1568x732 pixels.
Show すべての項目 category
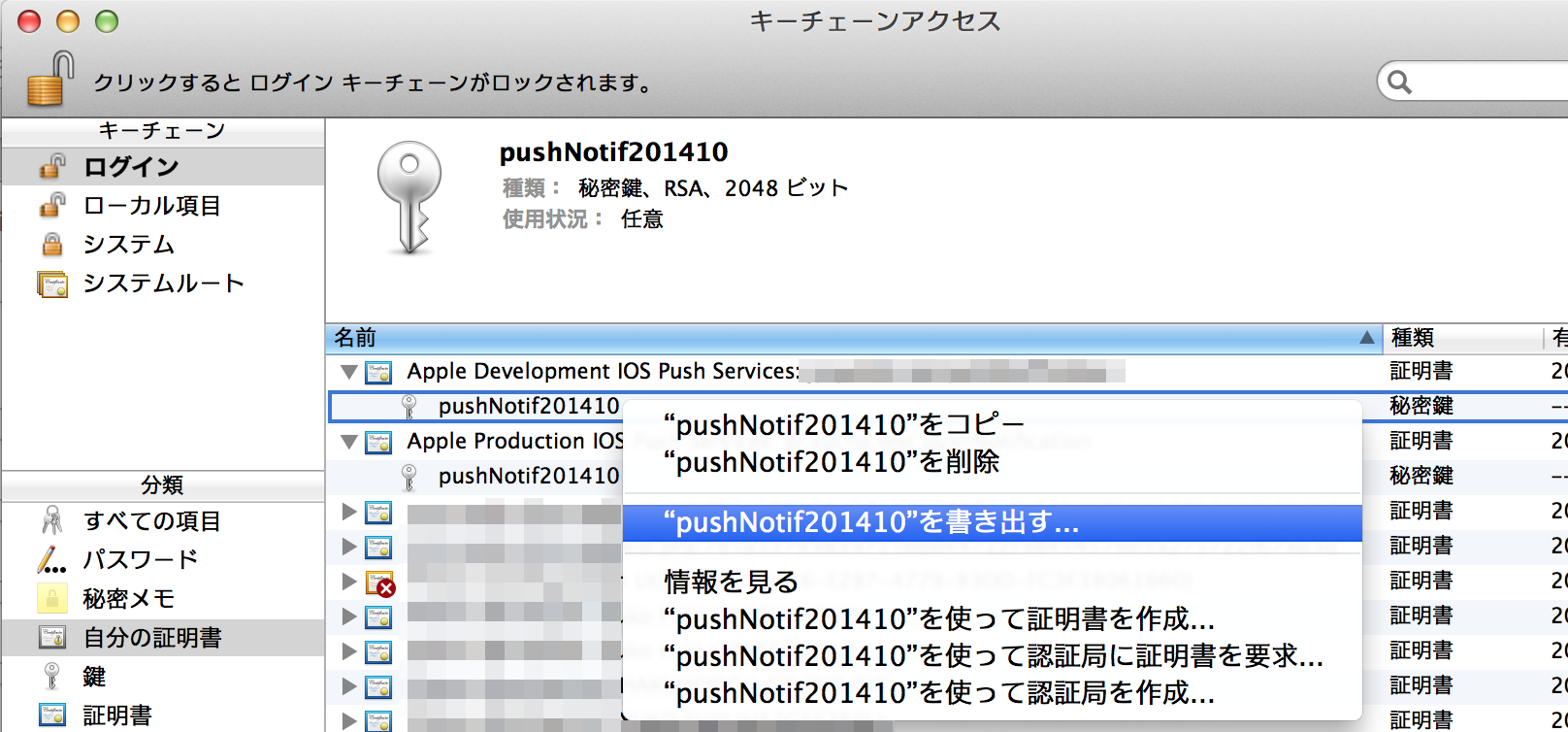[163, 521]
